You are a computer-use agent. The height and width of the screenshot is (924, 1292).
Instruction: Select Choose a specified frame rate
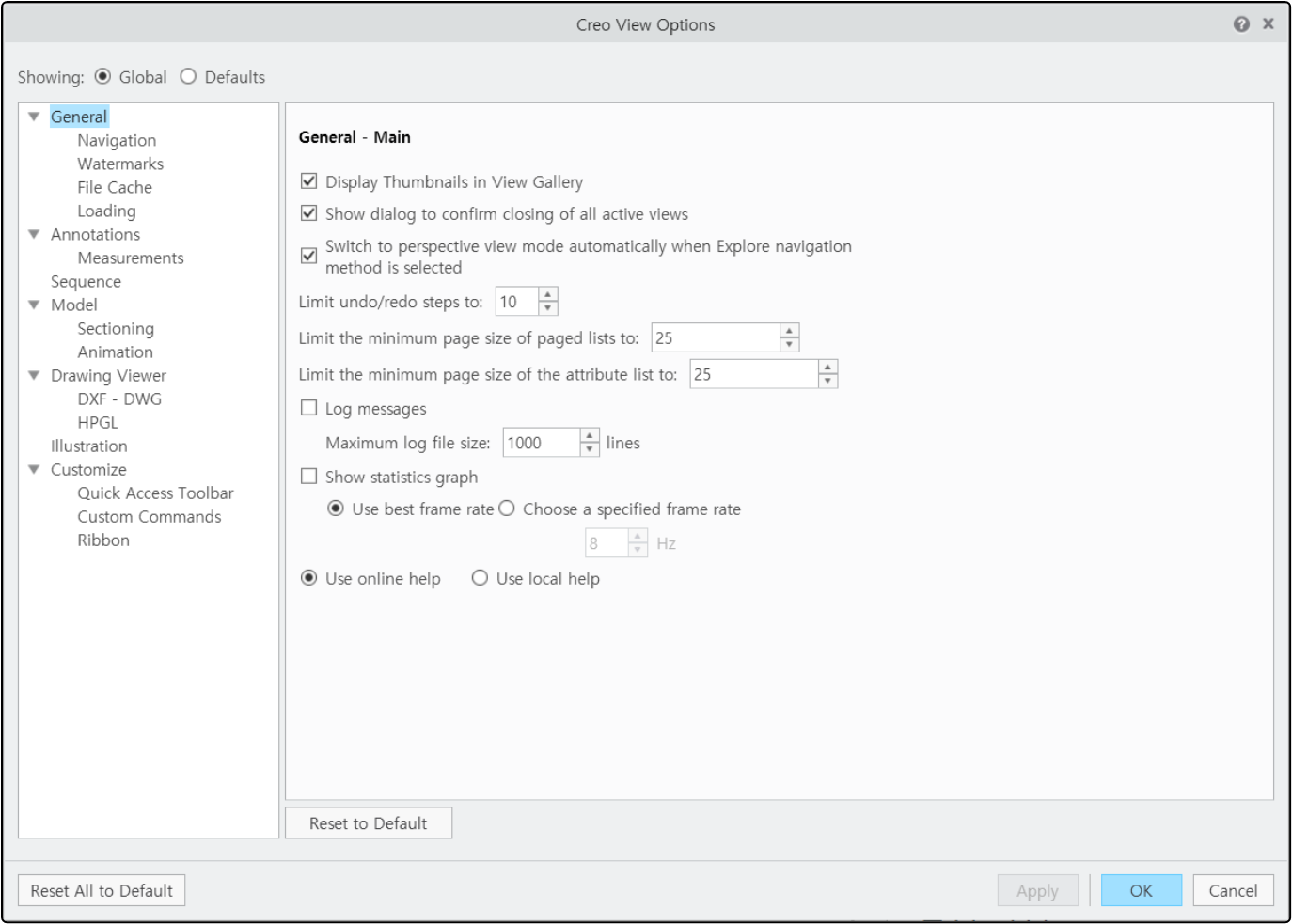(x=507, y=509)
